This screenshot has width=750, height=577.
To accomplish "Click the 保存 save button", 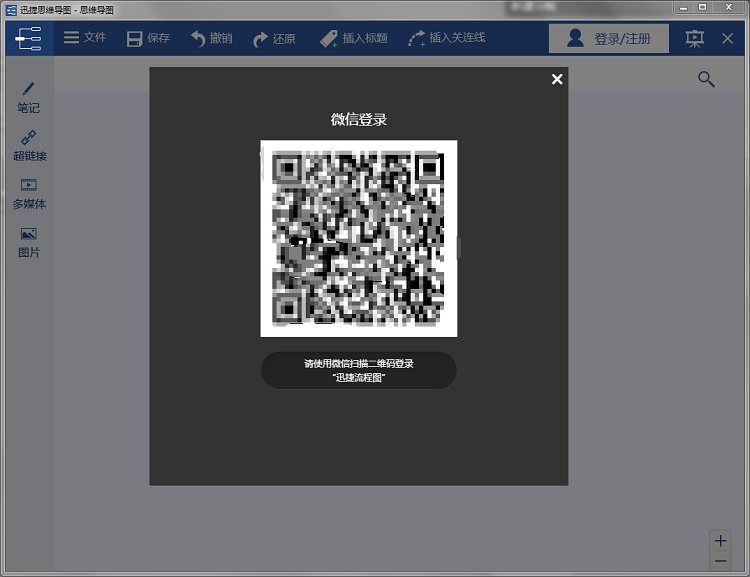I will coord(148,38).
